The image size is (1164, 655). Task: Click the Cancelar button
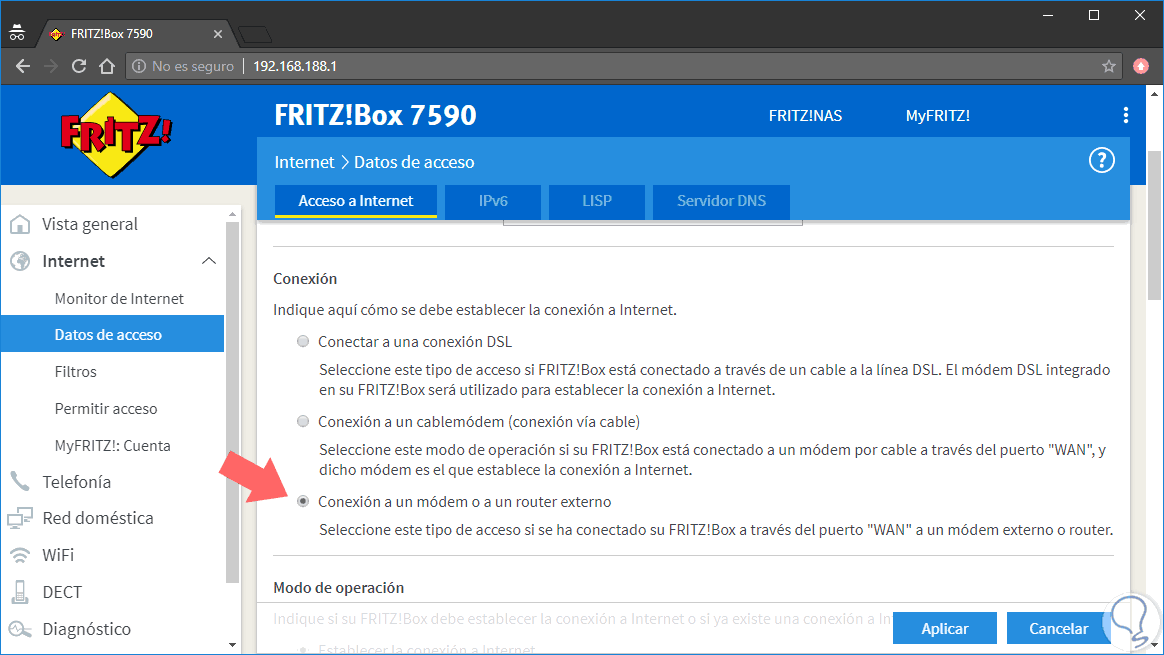coord(1058,628)
